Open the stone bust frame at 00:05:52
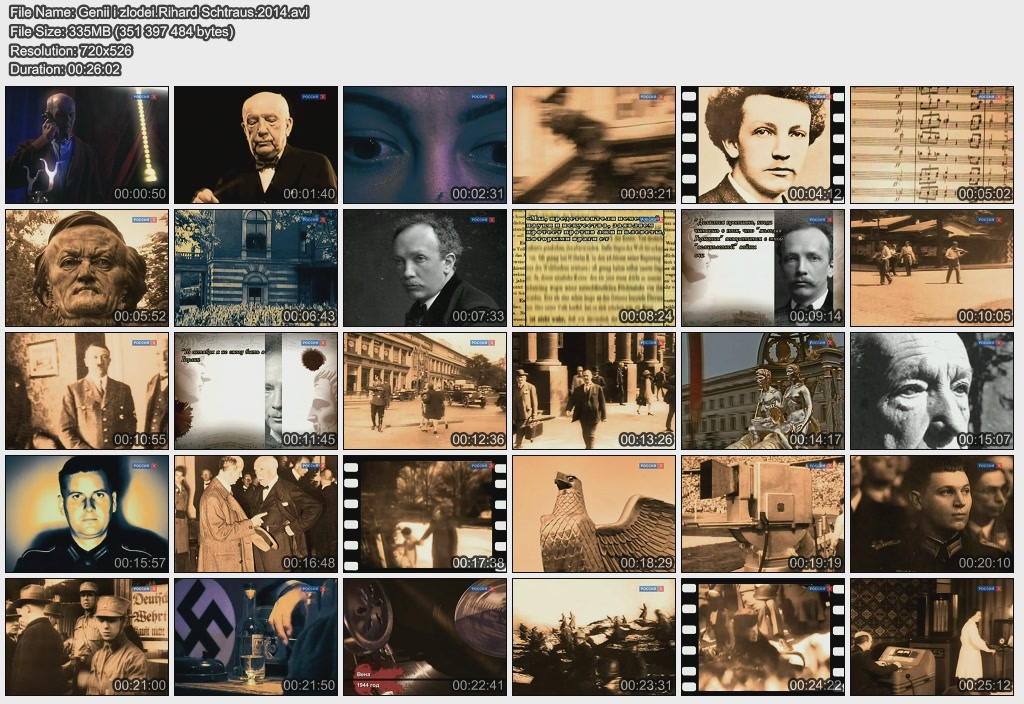Image resolution: width=1024 pixels, height=704 pixels. pos(87,268)
